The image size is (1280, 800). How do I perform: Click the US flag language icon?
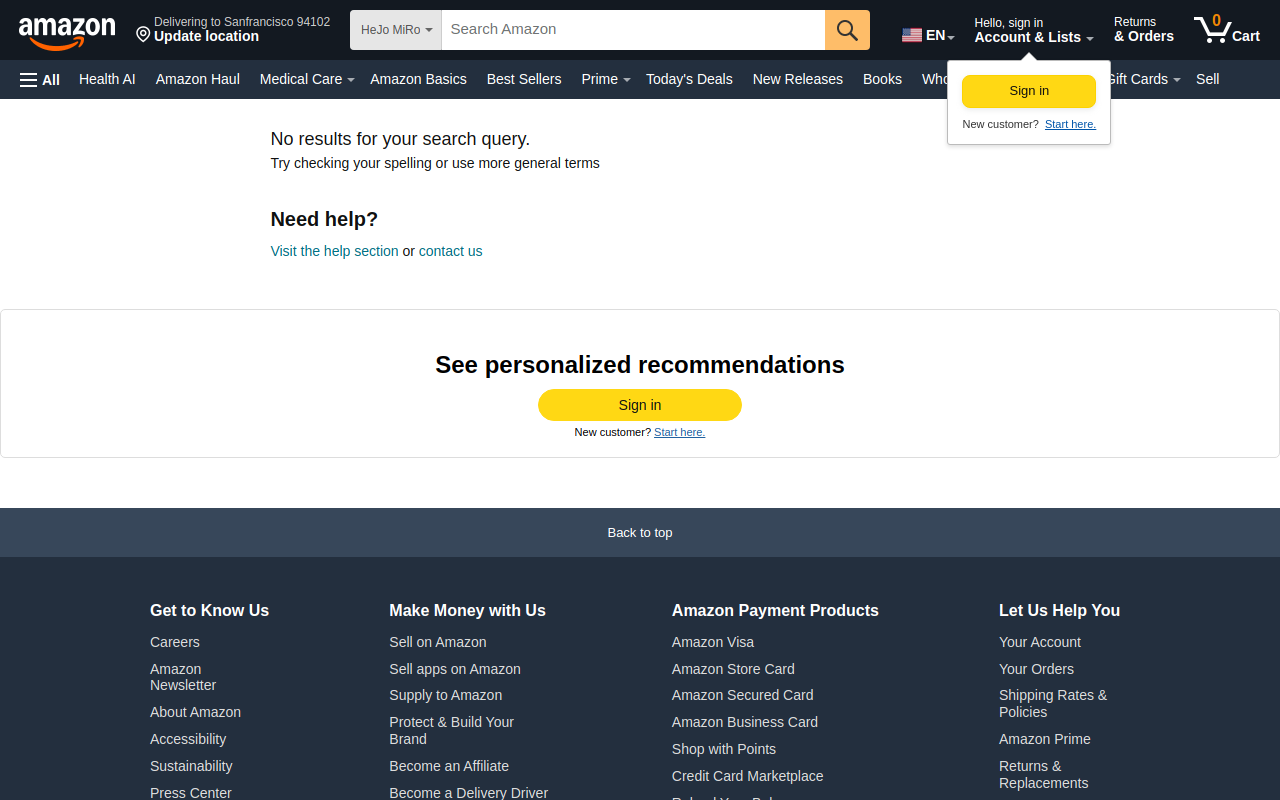[911, 35]
